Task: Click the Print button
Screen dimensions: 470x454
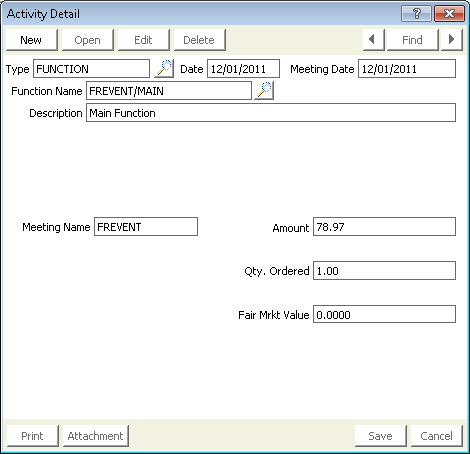Action: point(33,436)
